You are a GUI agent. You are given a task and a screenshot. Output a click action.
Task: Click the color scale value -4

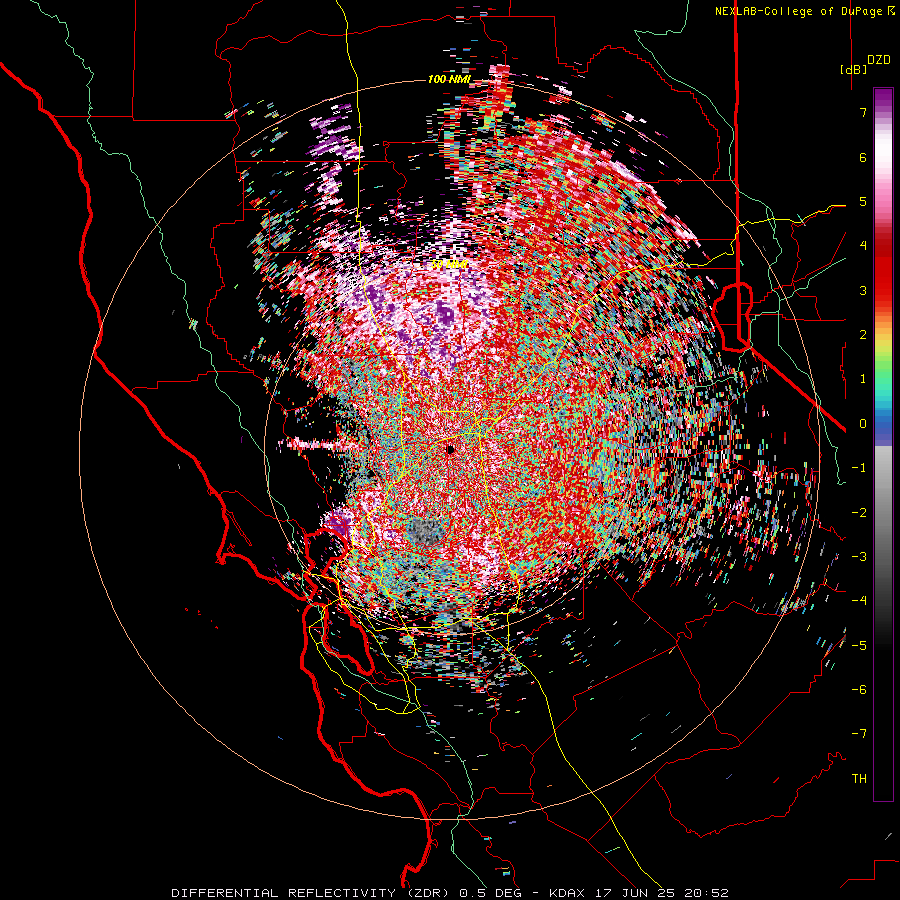coord(859,601)
